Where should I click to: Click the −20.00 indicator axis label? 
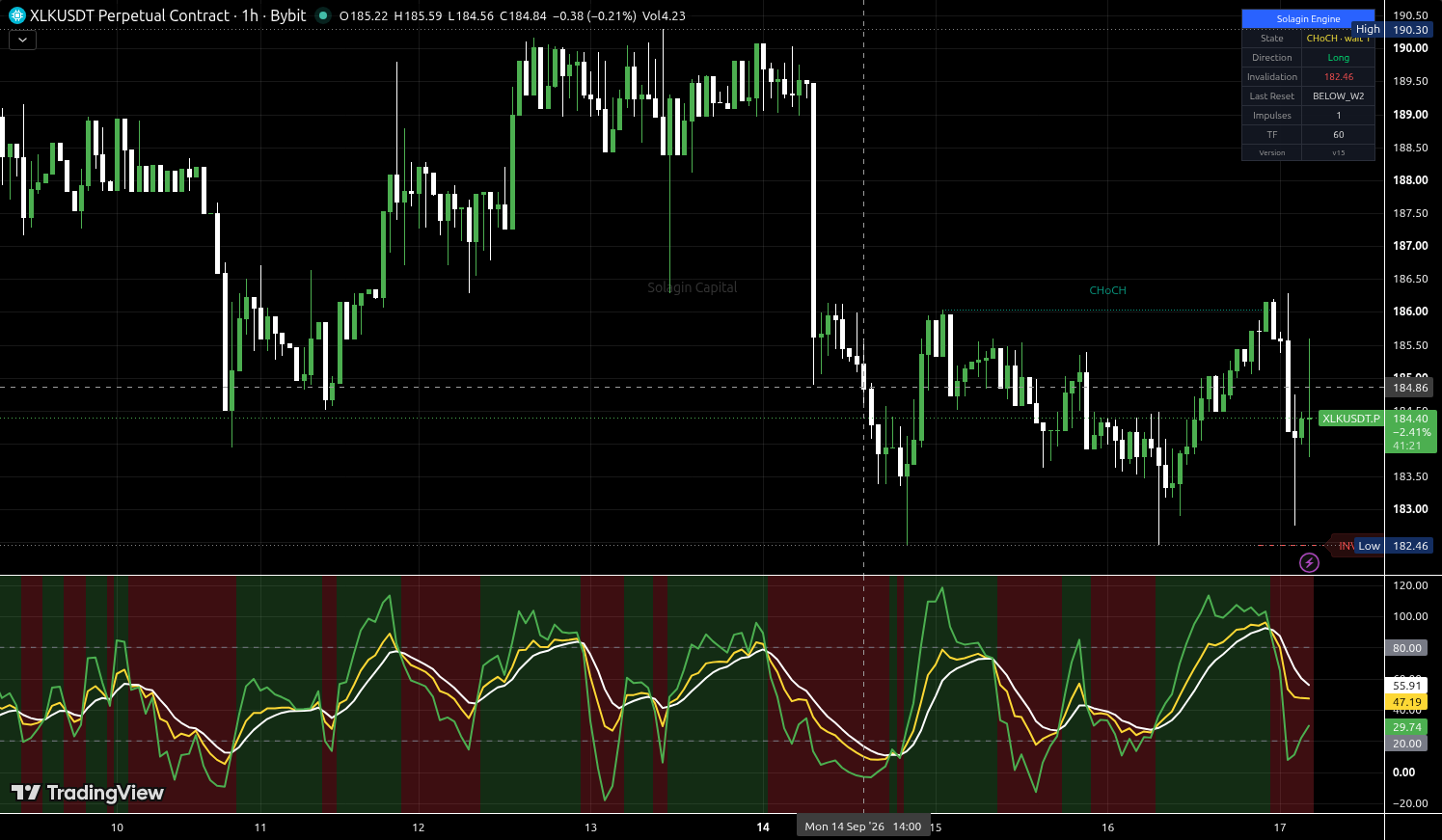point(1410,803)
